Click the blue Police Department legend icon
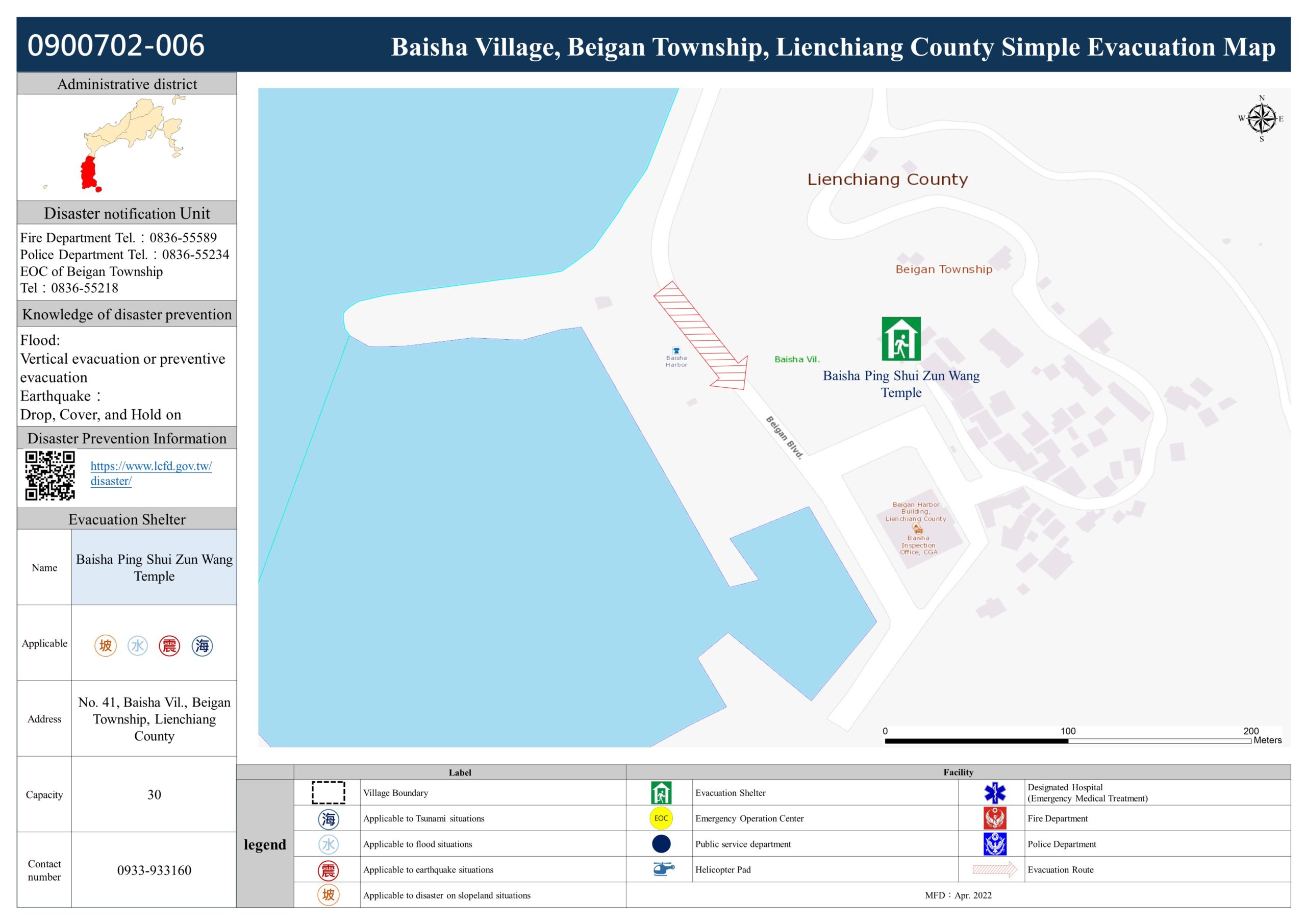The width and height of the screenshot is (1306, 924). pyautogui.click(x=995, y=844)
